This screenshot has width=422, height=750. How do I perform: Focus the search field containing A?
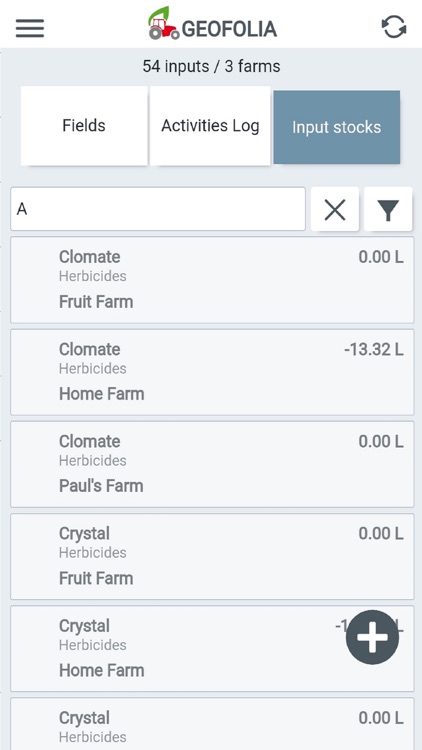[x=158, y=209]
